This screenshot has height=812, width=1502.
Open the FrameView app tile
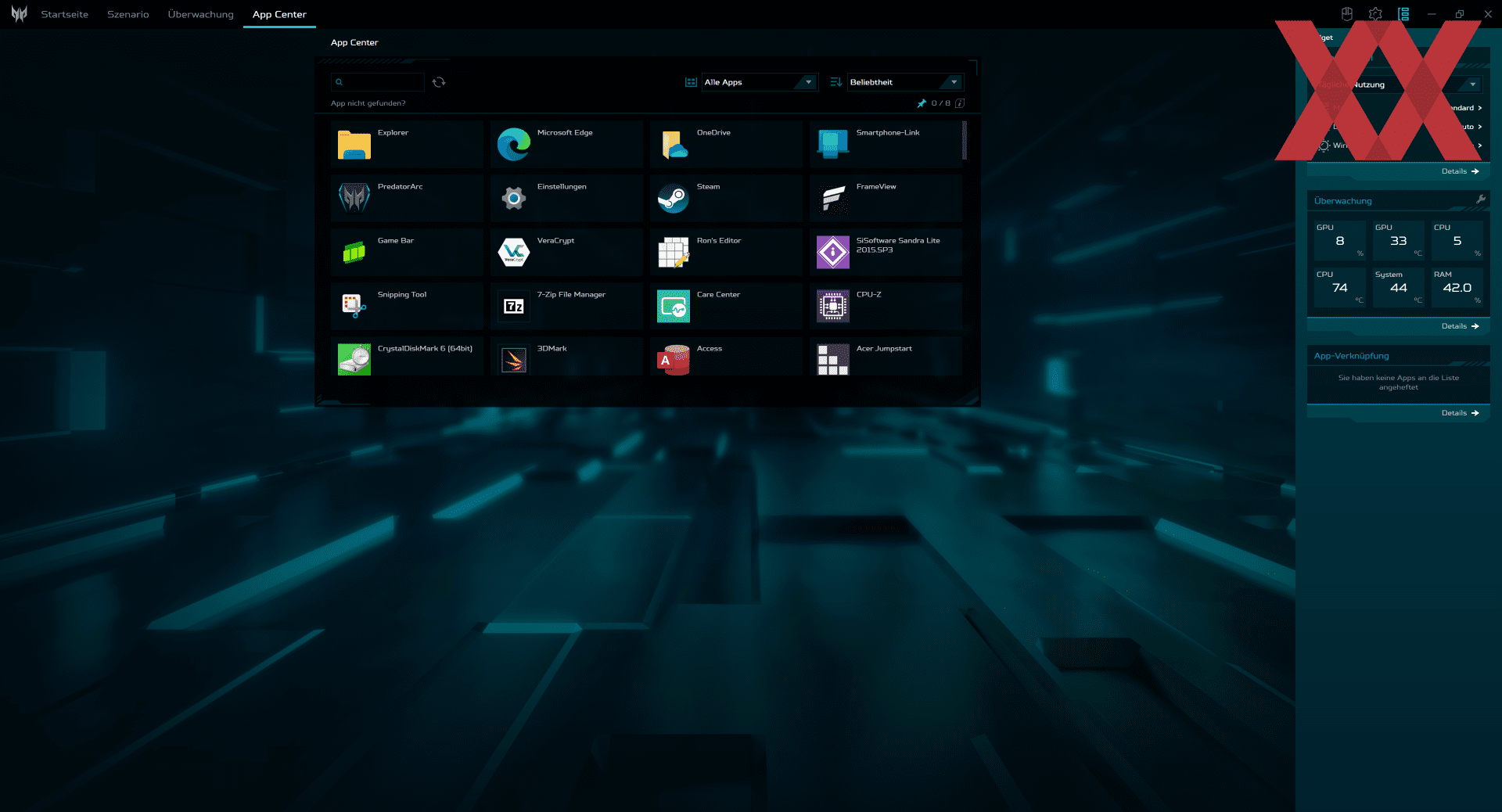[x=886, y=199]
